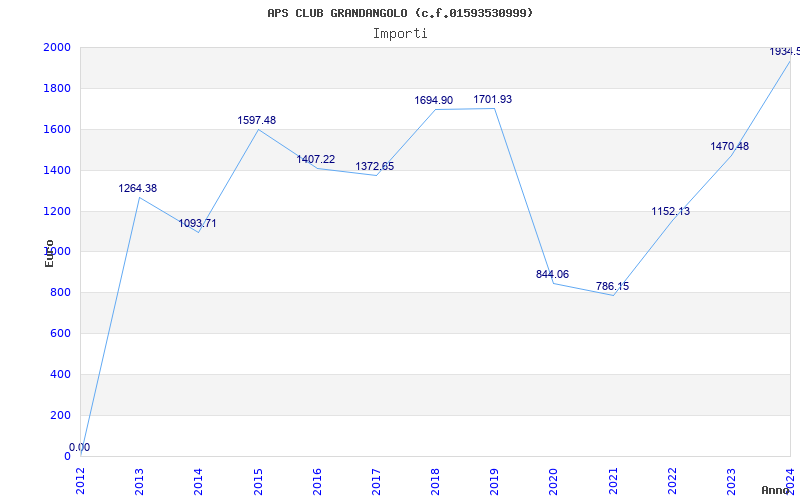Click the 1407.22 data label
This screenshot has height=500, width=800.
(316, 159)
